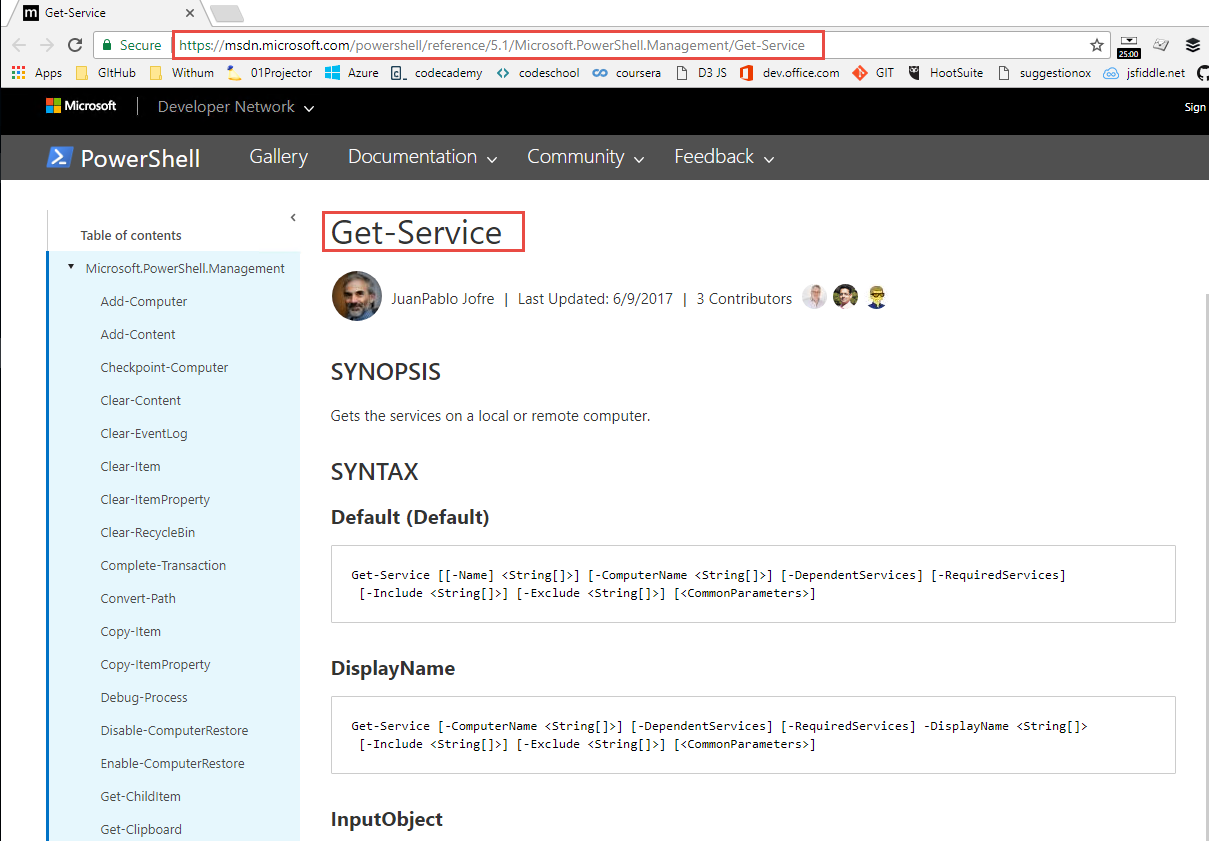
Task: Click the '3 Contributors' text
Action: [744, 298]
